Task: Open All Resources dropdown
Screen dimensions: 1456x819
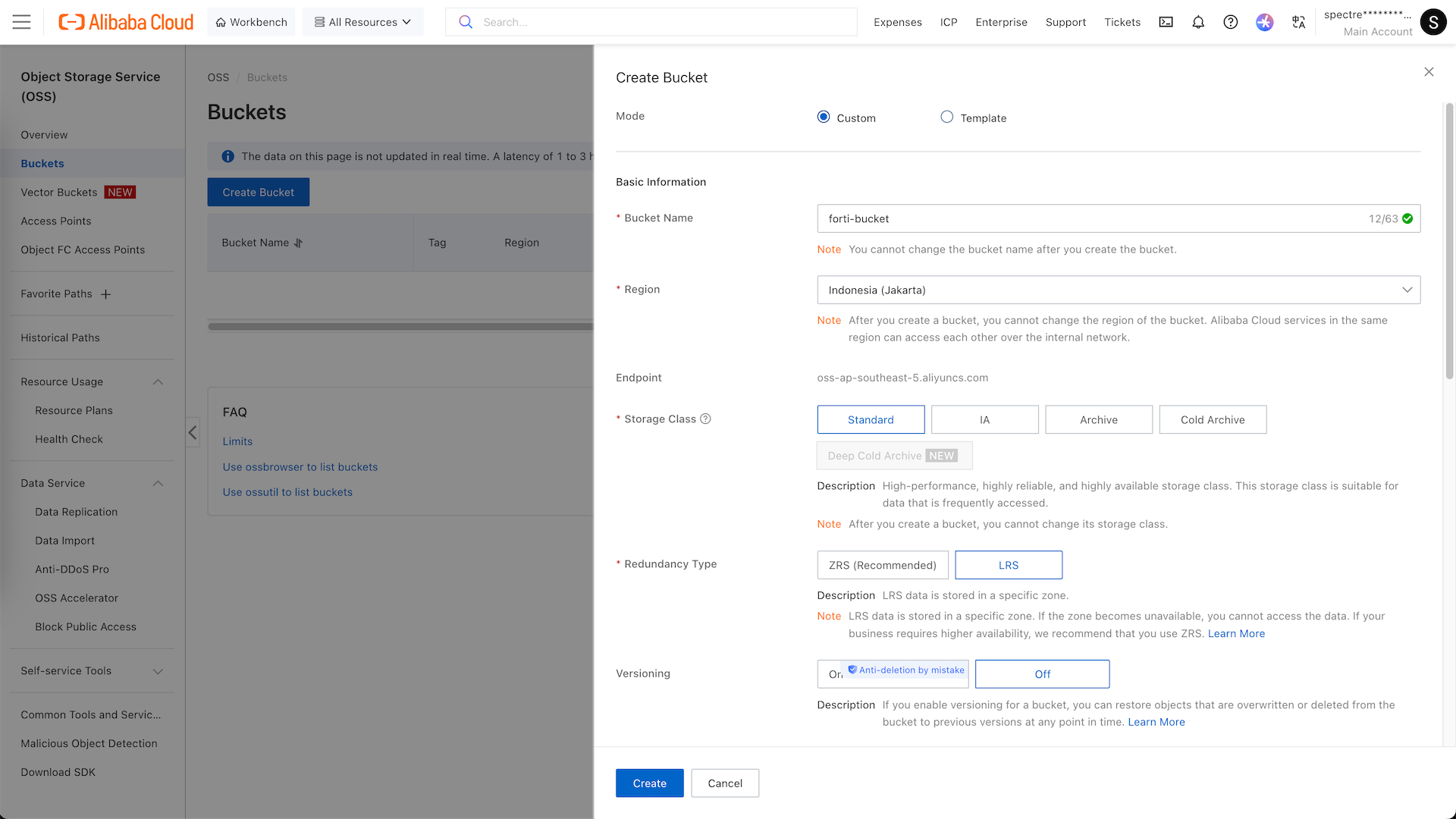Action: click(362, 22)
